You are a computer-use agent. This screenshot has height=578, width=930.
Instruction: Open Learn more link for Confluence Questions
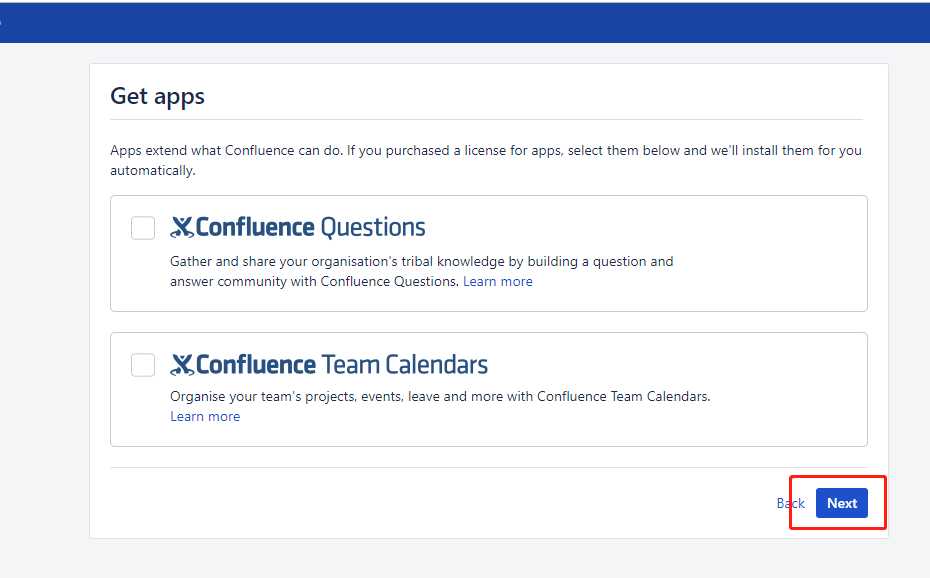pos(498,282)
